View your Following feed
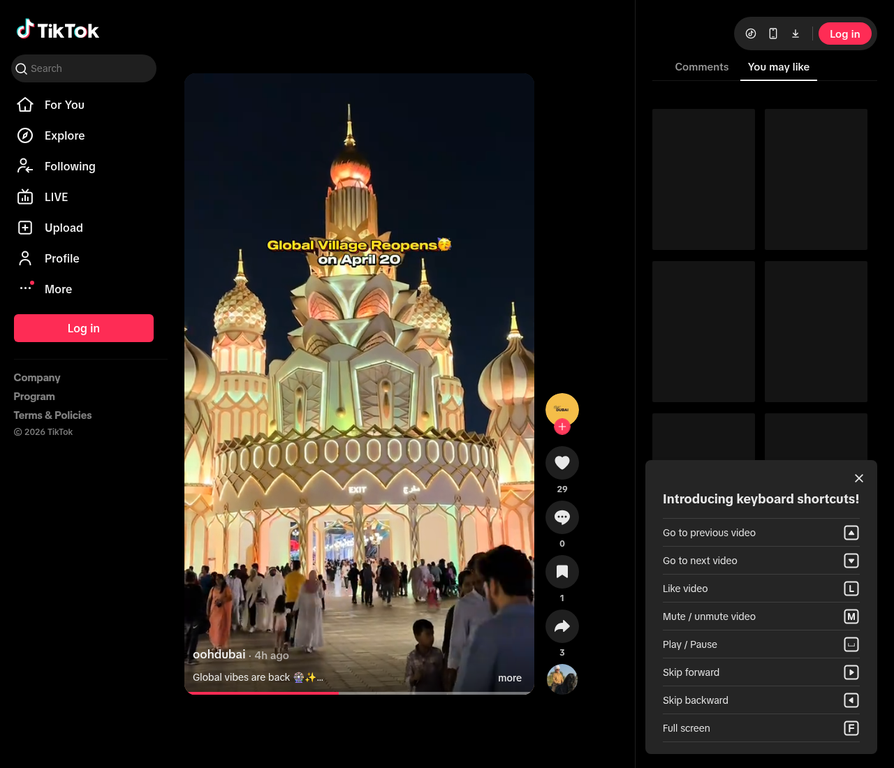Viewport: 894px width, 768px height. [67, 166]
